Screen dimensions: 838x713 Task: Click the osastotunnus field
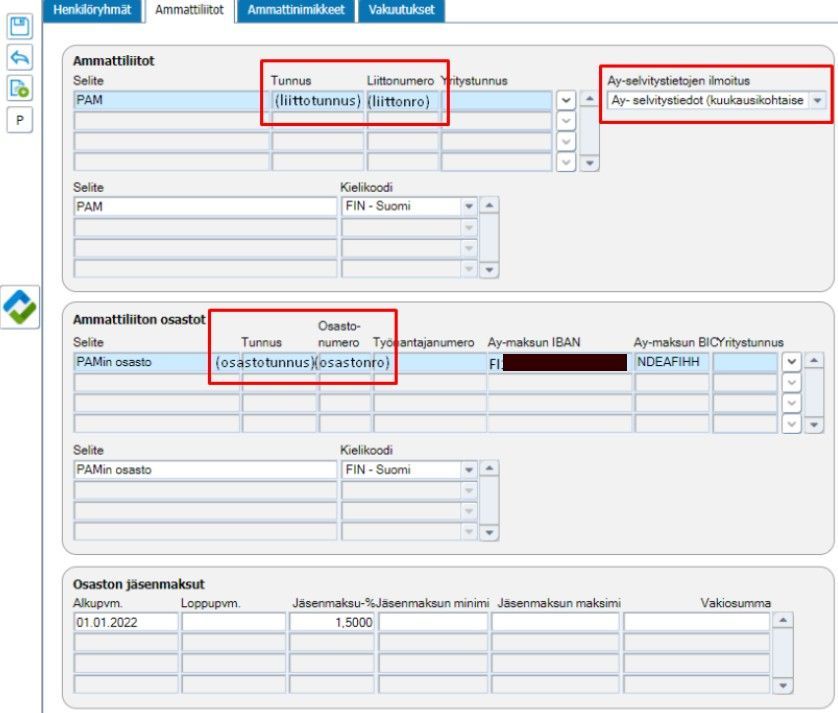click(280, 362)
